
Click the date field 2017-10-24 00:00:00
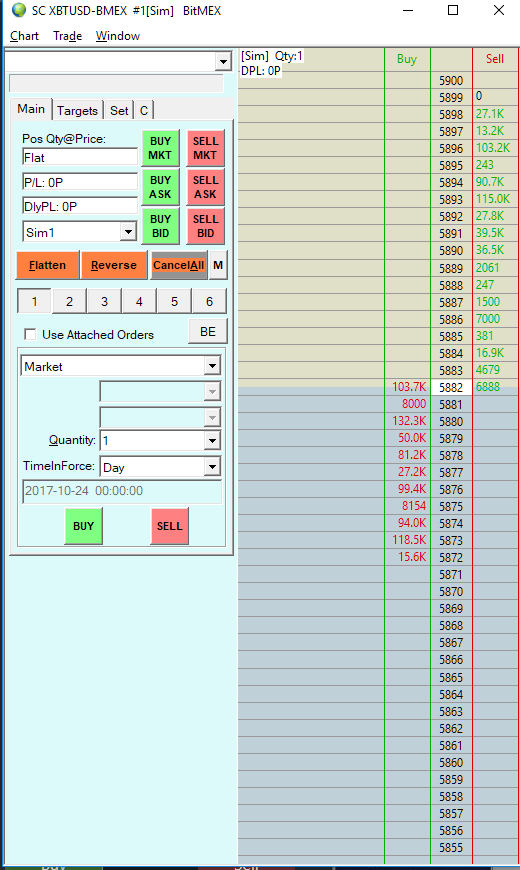coord(122,492)
